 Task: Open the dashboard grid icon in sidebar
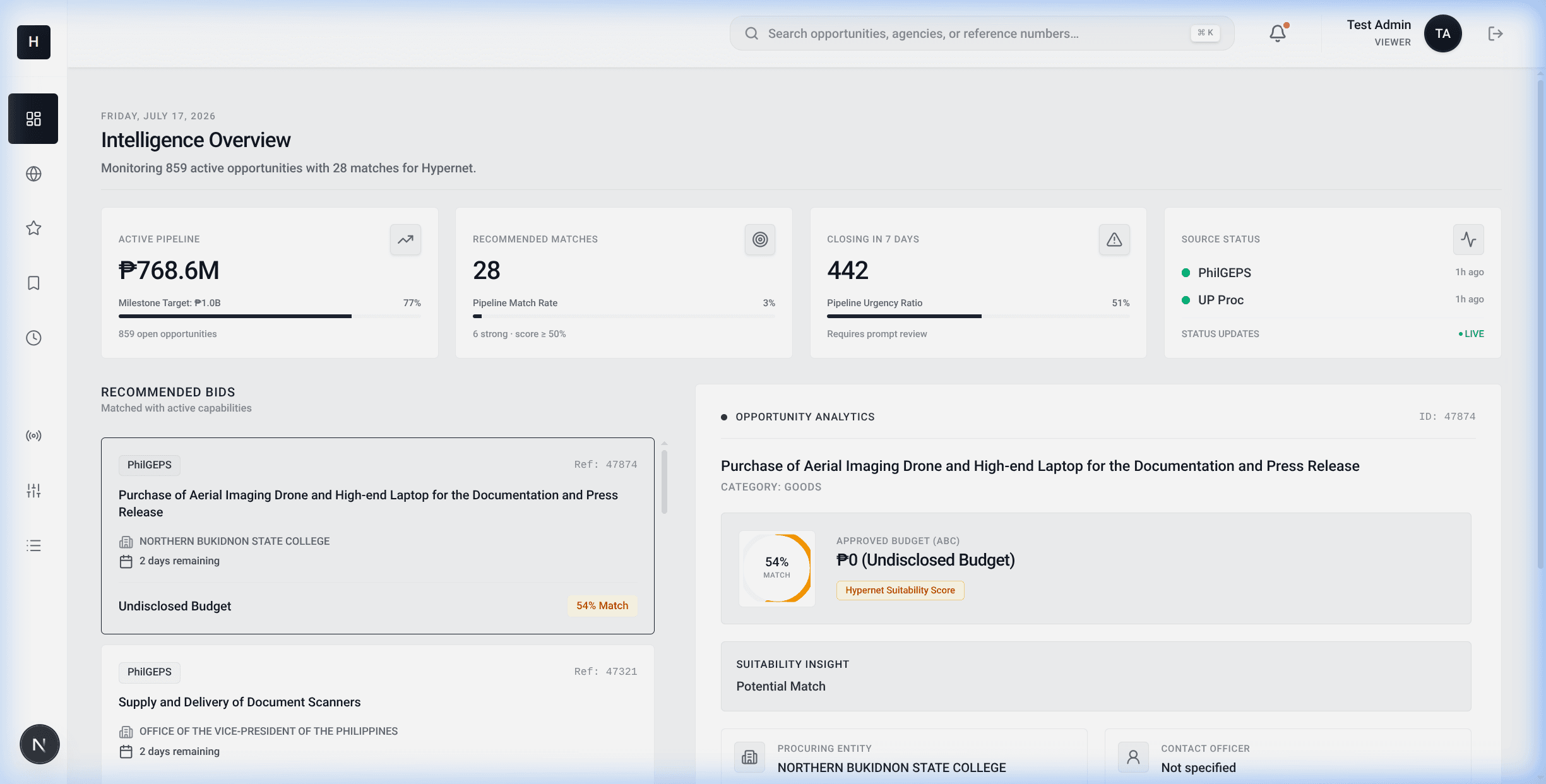33,119
